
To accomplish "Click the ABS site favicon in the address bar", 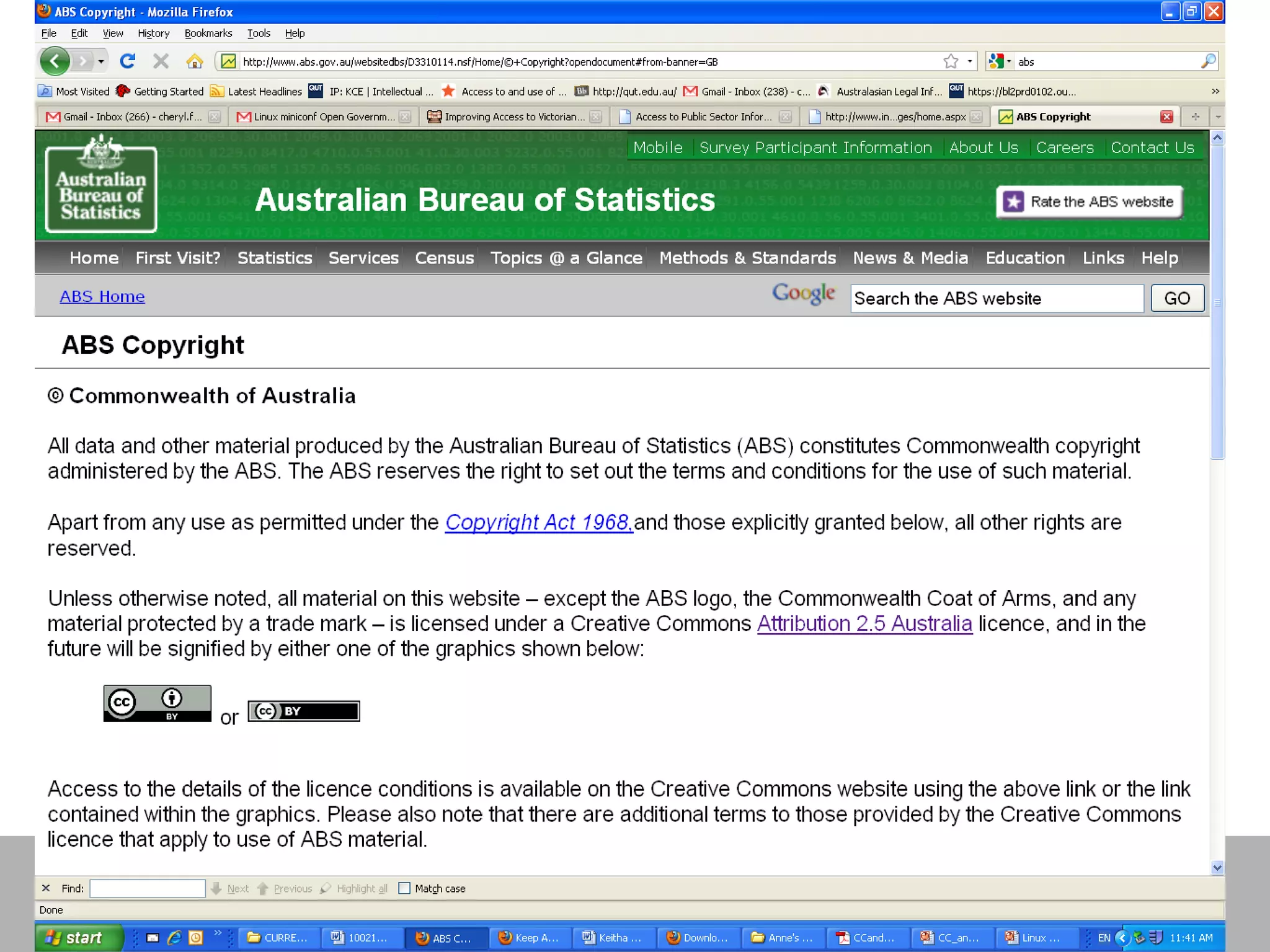I will pos(228,61).
